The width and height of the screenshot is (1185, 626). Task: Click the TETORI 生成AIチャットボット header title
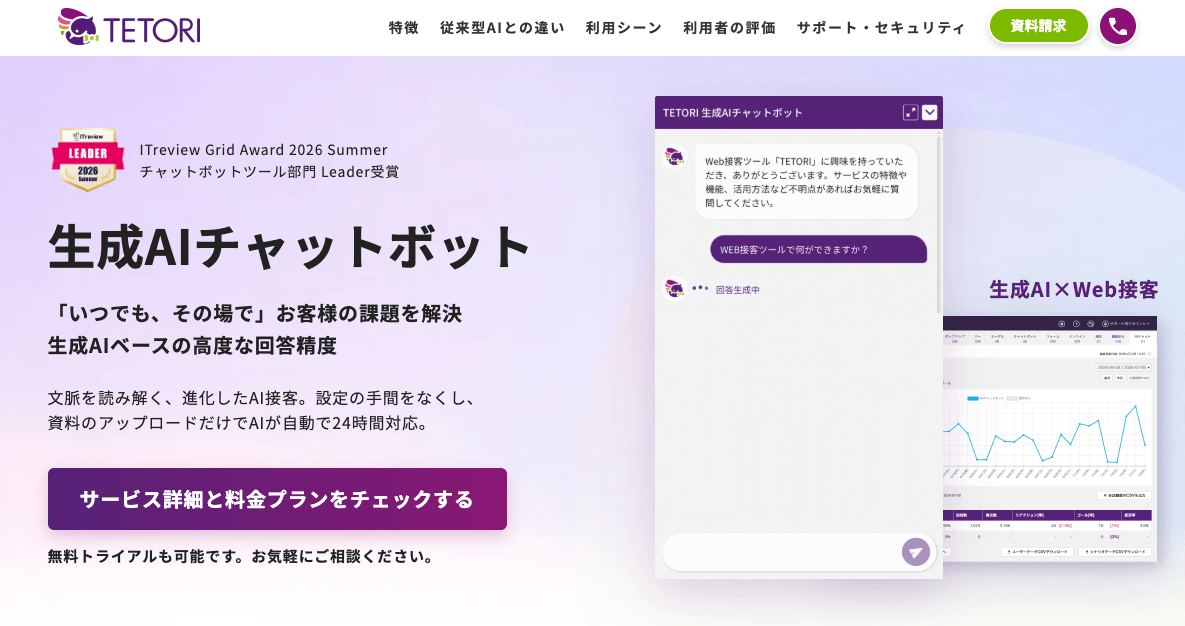[732, 113]
